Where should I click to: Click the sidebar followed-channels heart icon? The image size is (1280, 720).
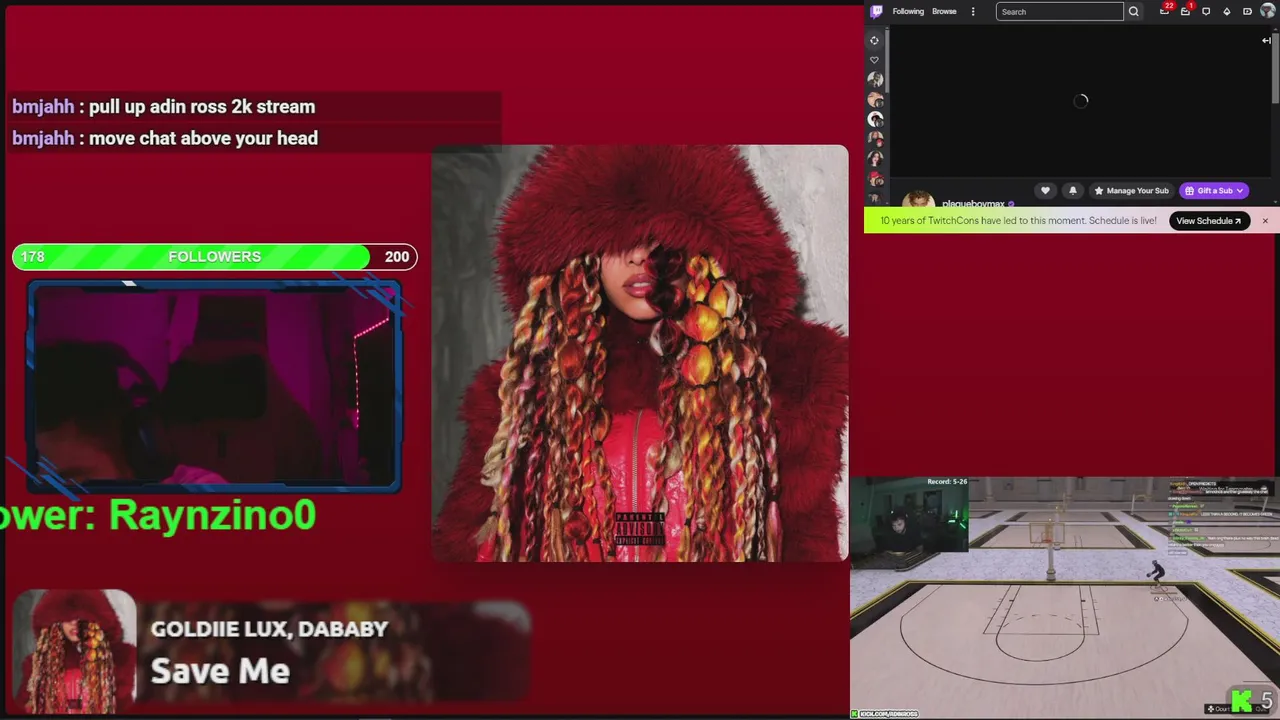click(x=874, y=60)
